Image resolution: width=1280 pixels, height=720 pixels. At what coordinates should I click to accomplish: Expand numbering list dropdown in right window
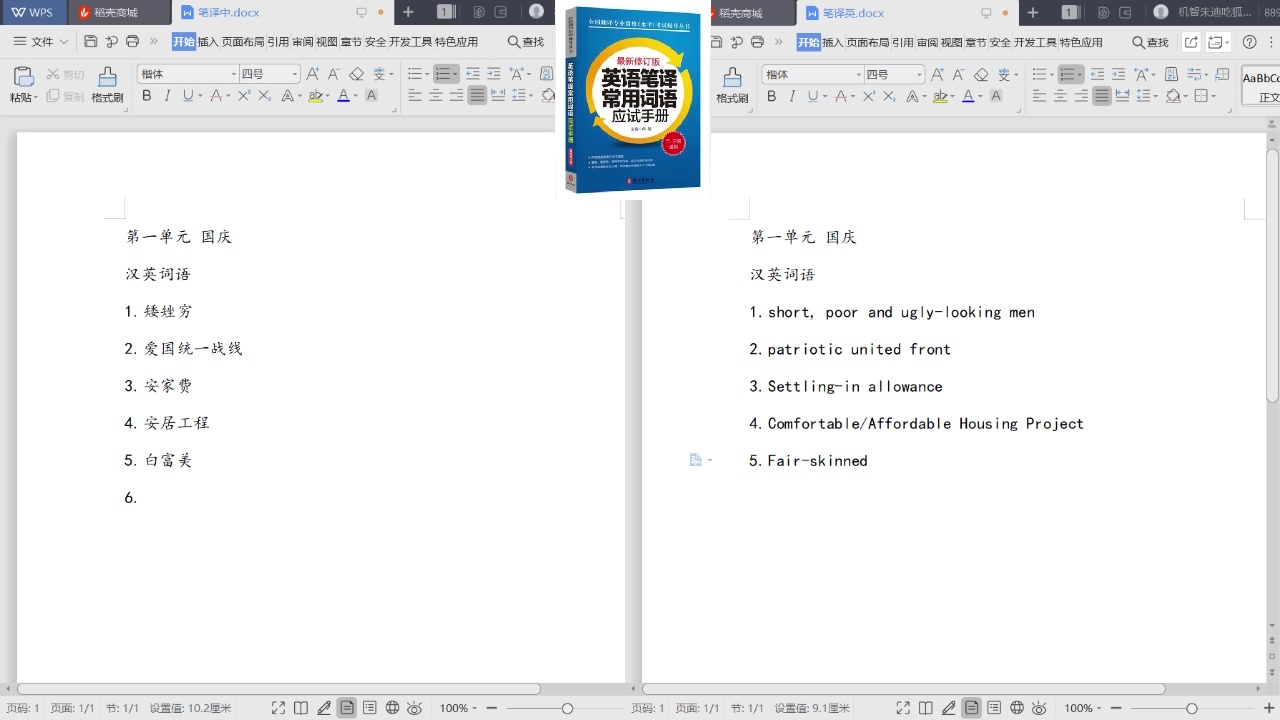pos(1080,74)
